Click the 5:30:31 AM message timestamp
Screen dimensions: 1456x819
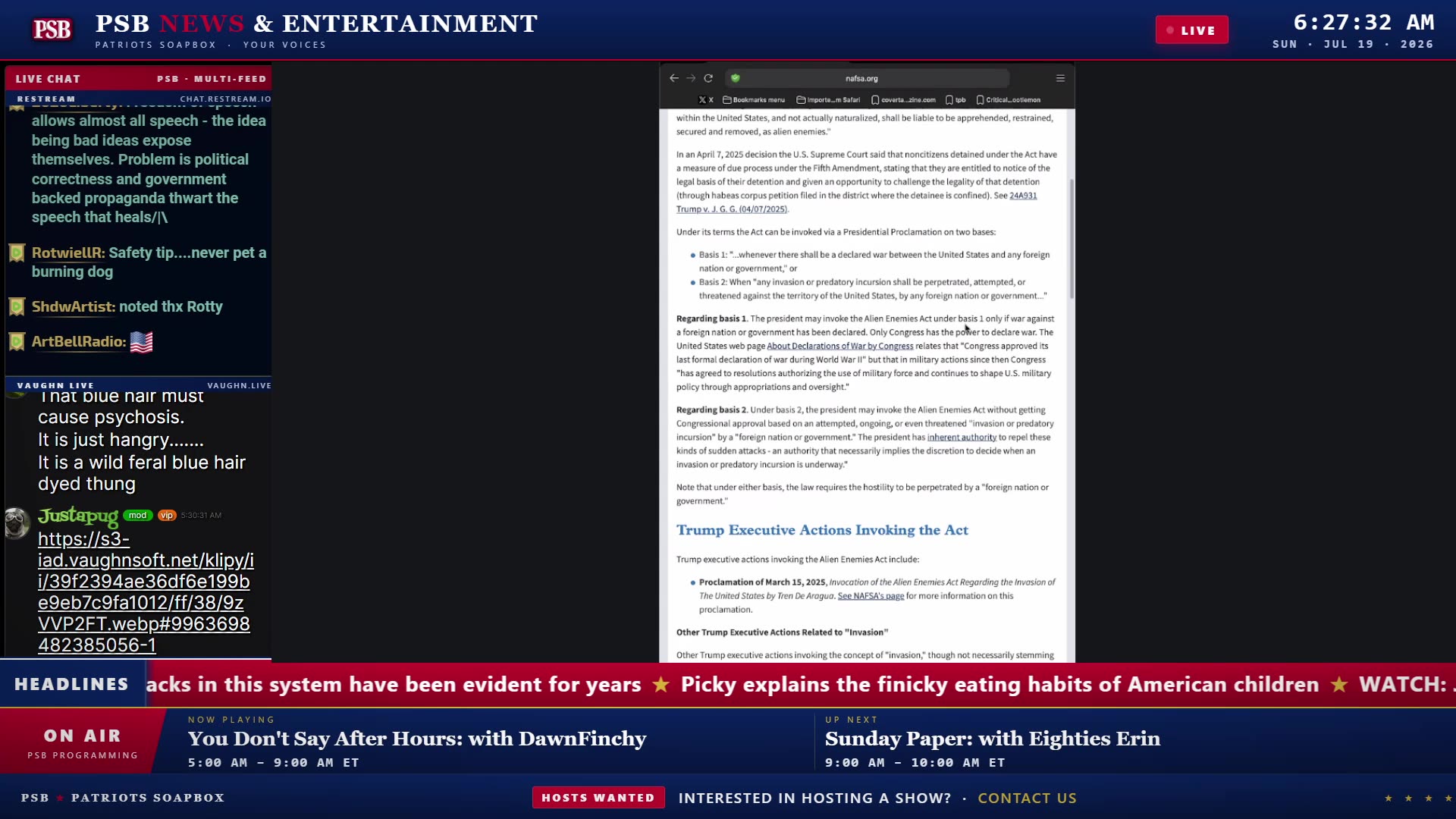point(201,516)
